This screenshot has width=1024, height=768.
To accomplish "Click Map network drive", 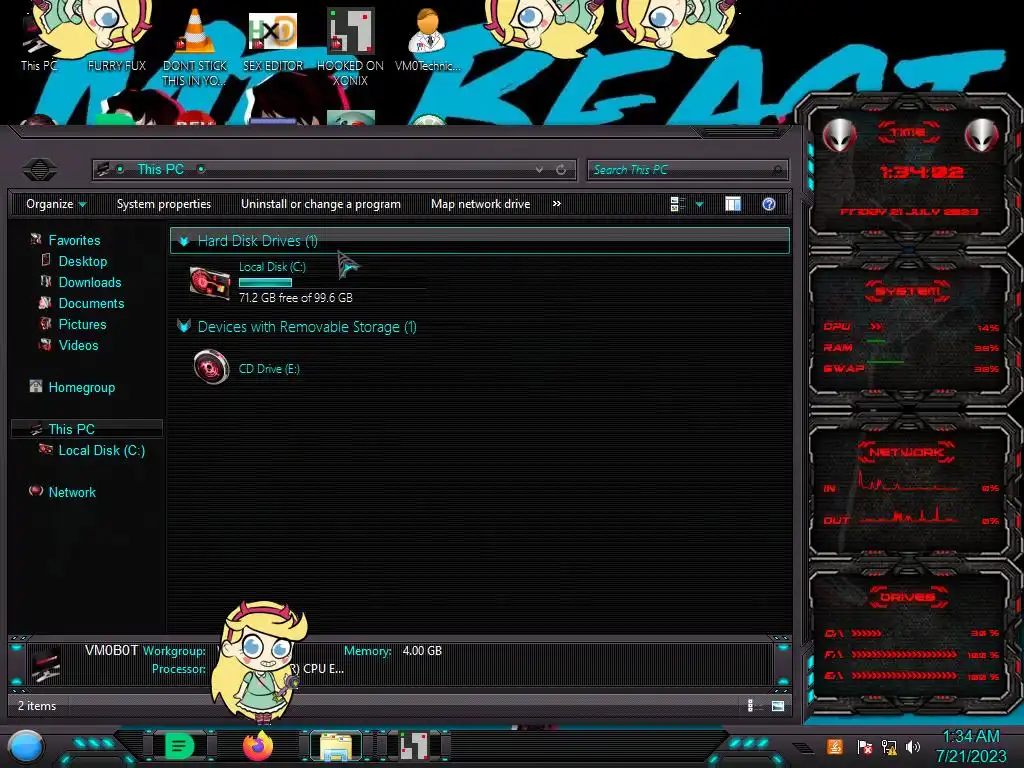I will click(x=480, y=204).
